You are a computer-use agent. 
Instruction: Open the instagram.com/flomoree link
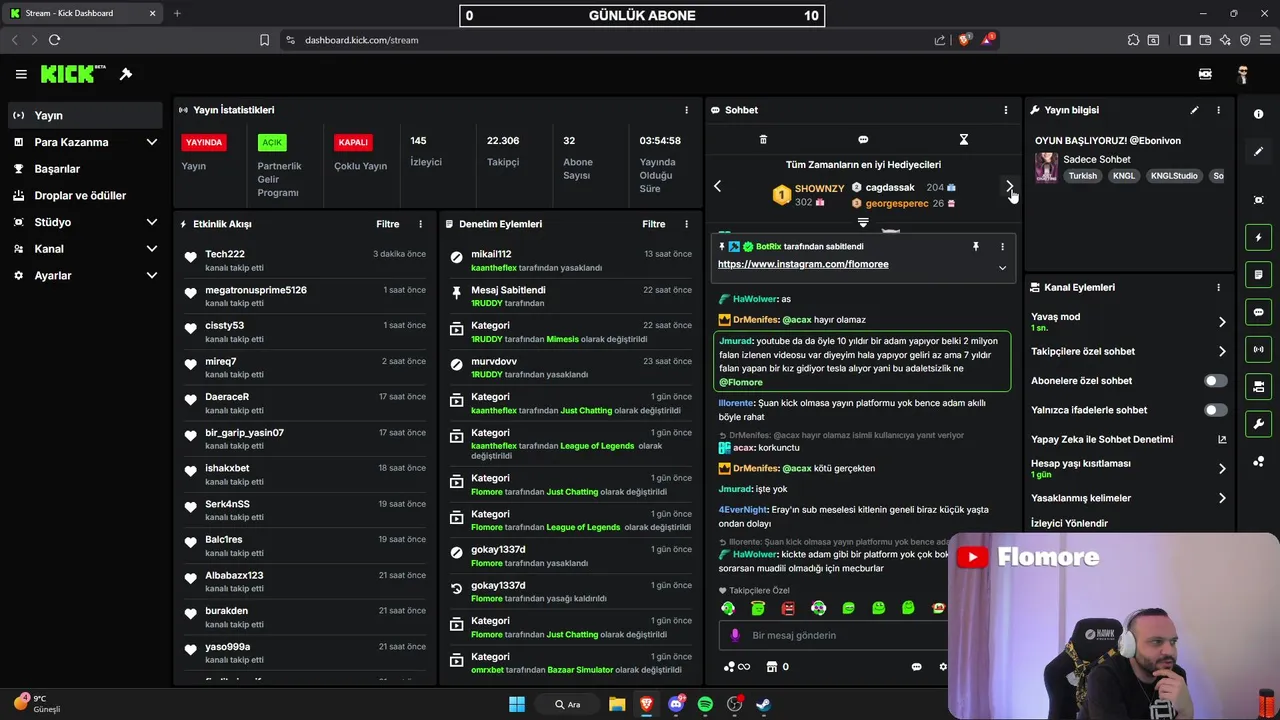803,264
